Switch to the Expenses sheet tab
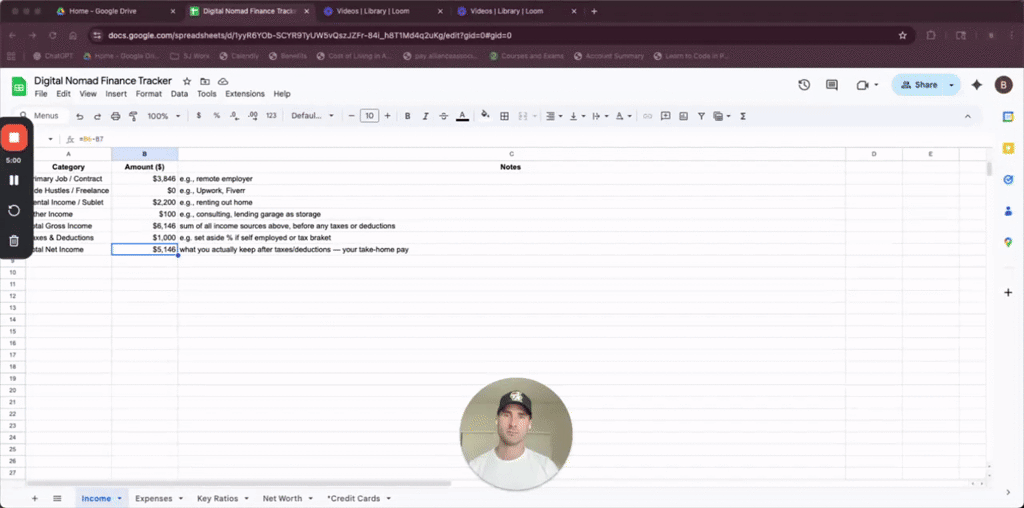This screenshot has height=508, width=1024. (153, 498)
